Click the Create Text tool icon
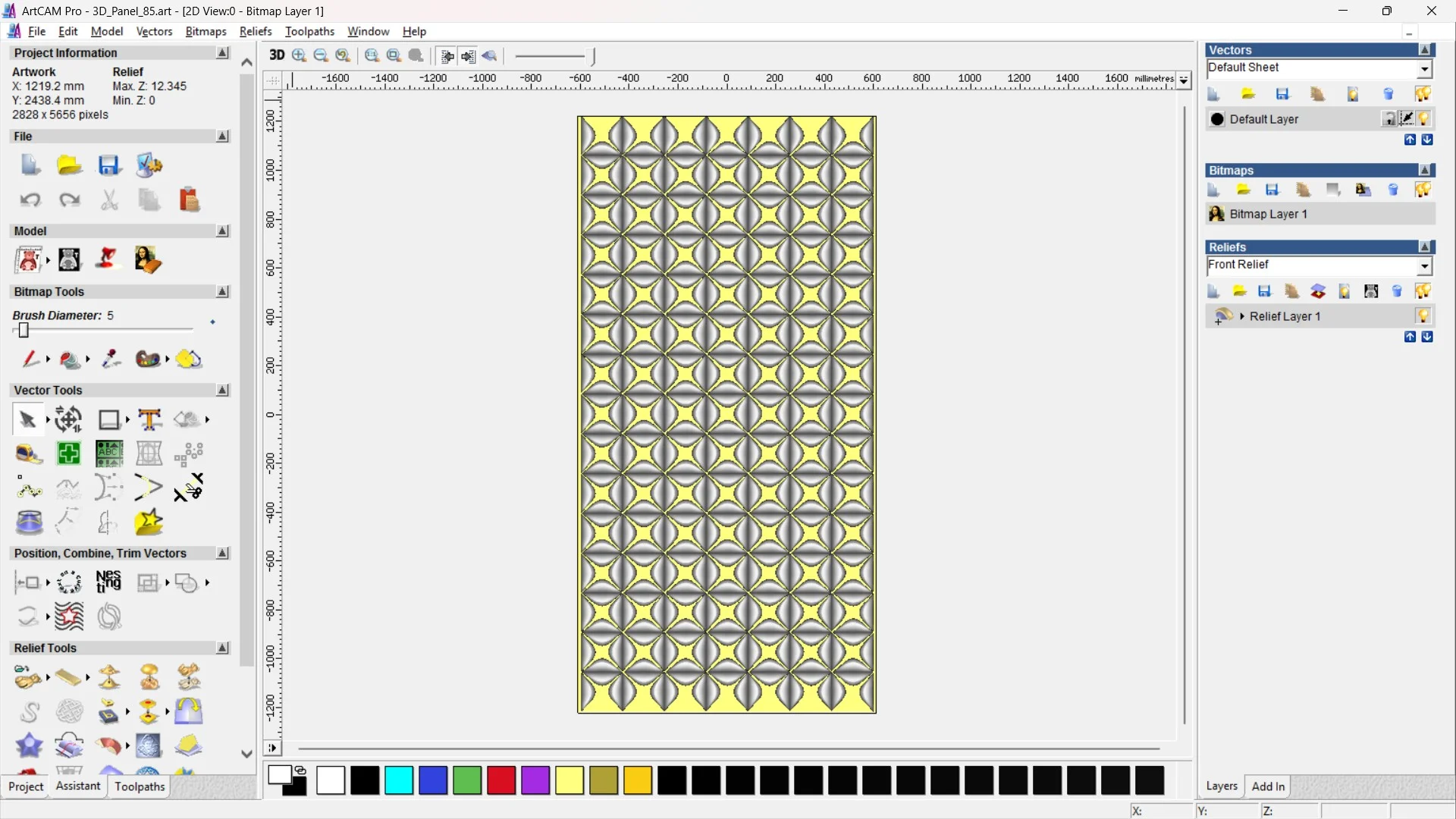Image resolution: width=1456 pixels, height=819 pixels. pos(149,419)
